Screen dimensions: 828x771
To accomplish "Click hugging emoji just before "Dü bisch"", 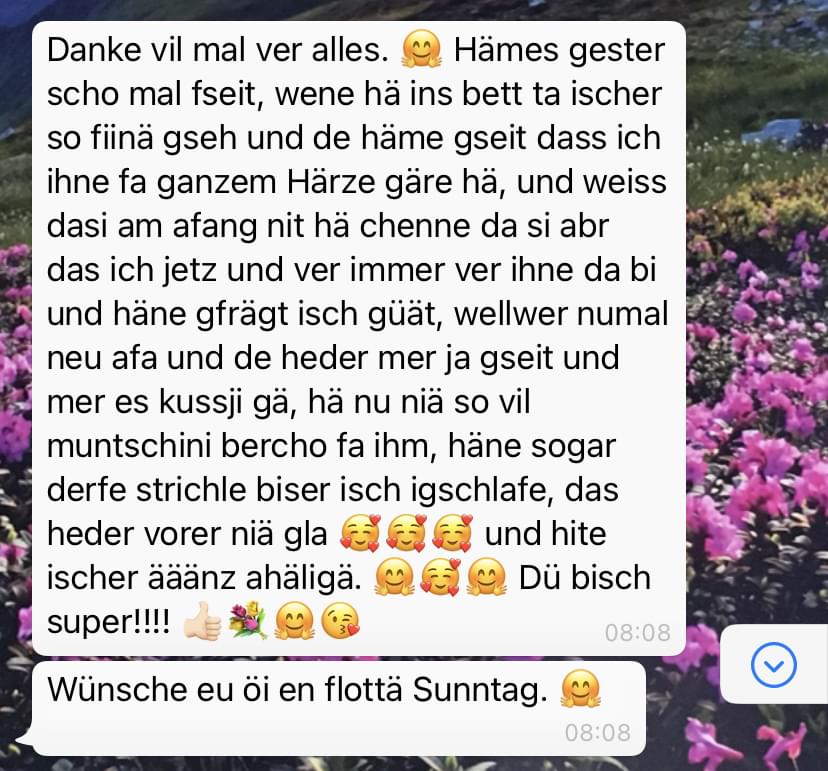I will 487,577.
